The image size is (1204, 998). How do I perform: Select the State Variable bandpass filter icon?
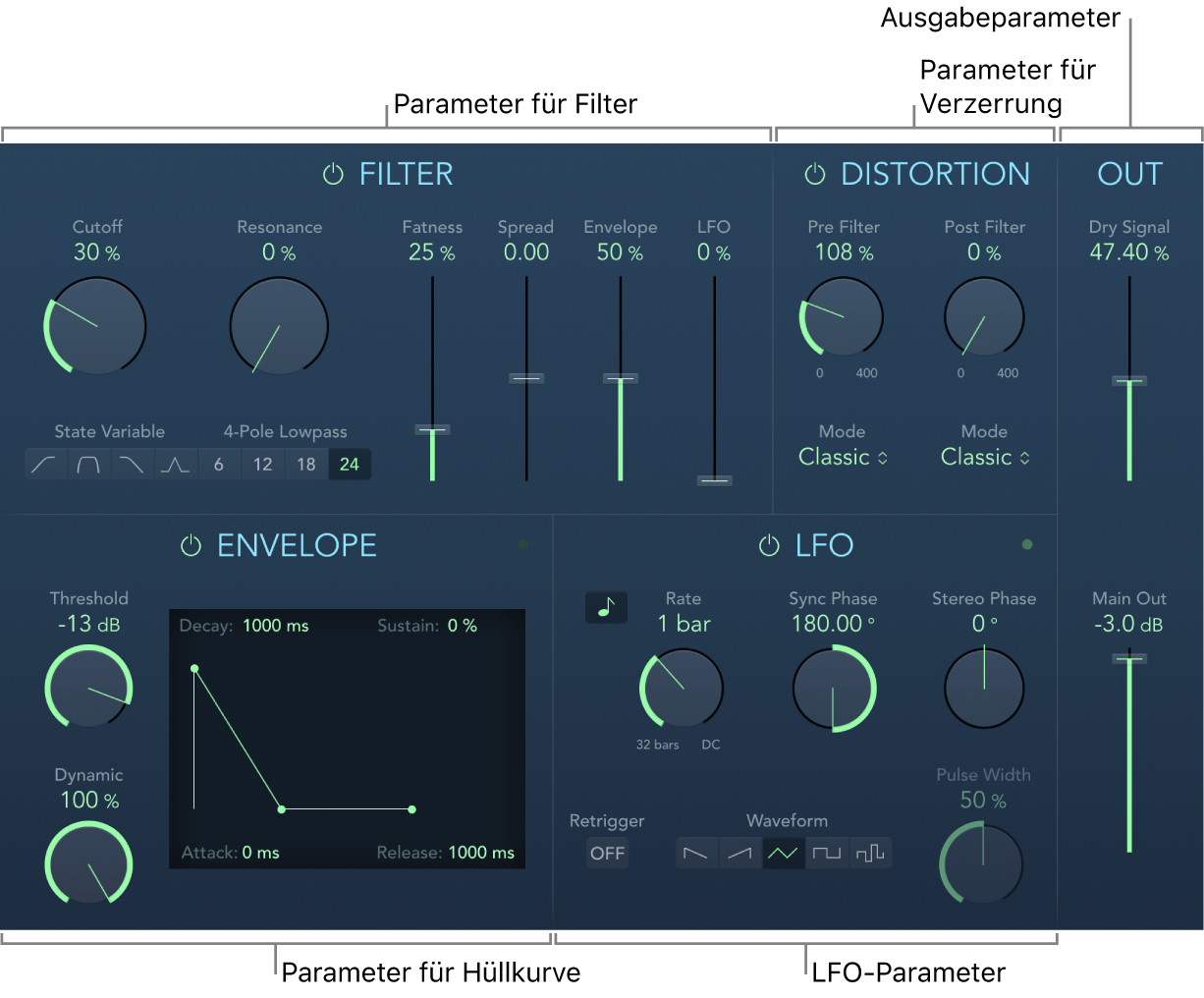point(88,465)
